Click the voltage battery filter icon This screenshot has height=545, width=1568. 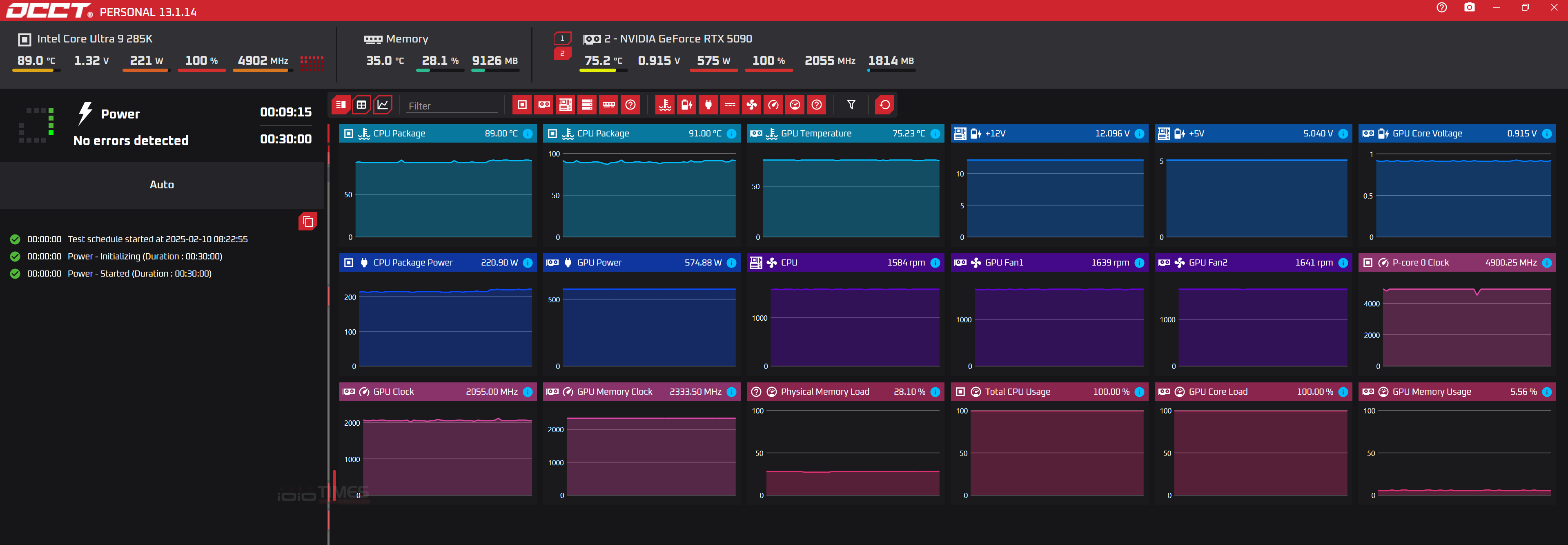[x=686, y=105]
